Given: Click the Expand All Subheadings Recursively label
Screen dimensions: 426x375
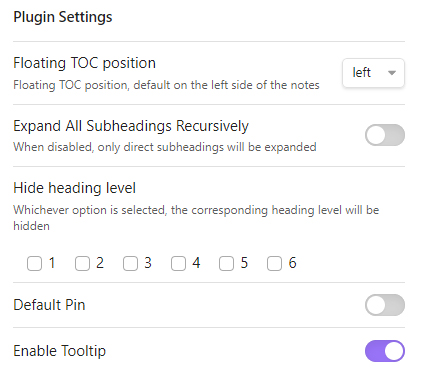Looking at the screenshot, I should click(131, 126).
